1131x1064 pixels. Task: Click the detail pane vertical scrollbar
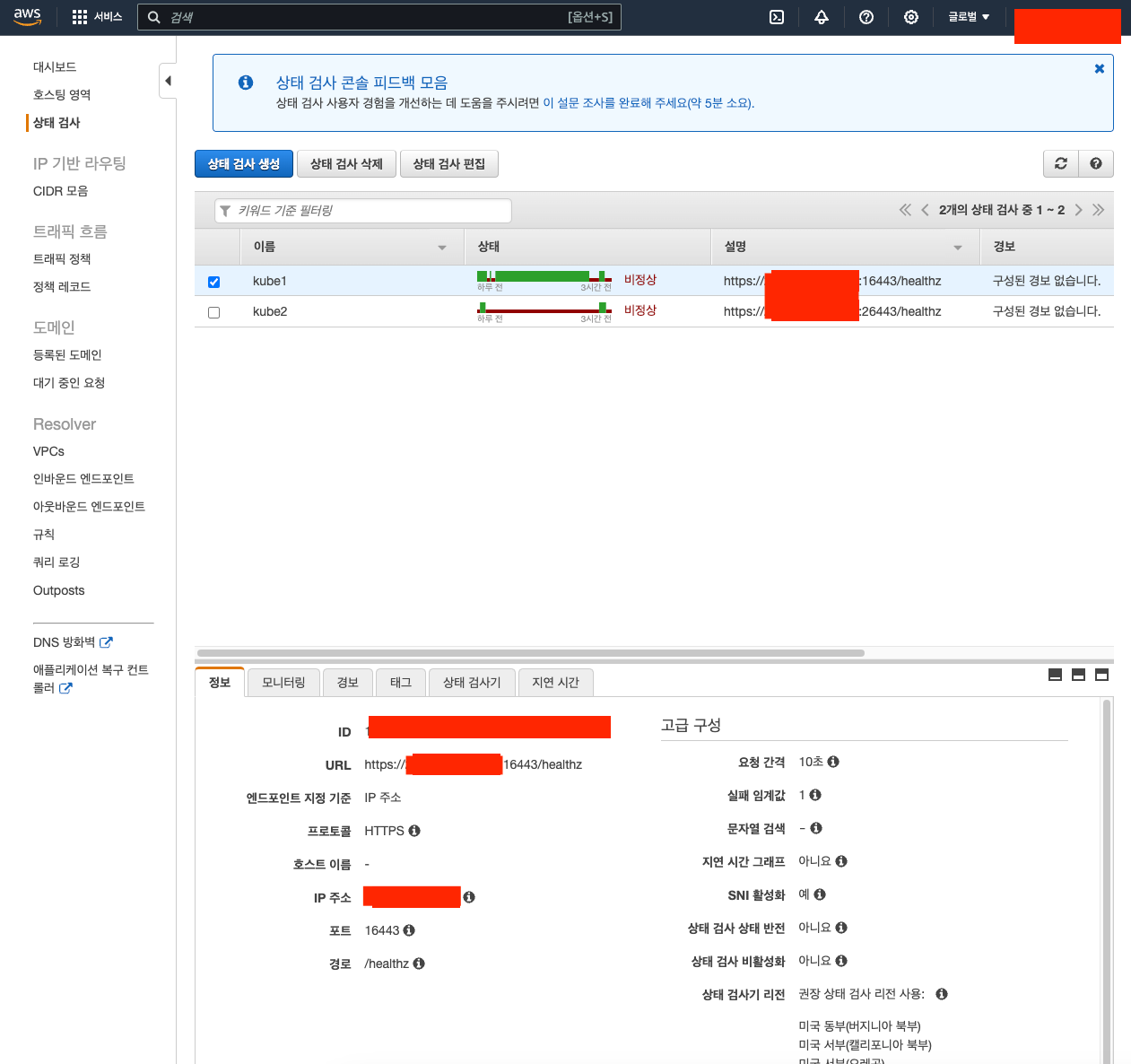pyautogui.click(x=1107, y=881)
